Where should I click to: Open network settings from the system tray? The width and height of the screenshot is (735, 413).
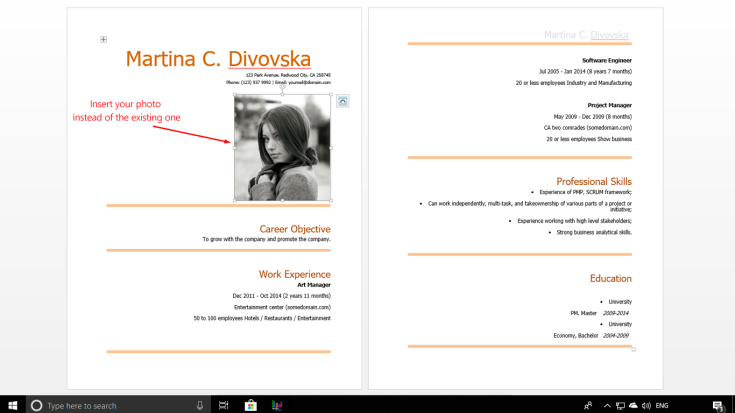[620, 405]
